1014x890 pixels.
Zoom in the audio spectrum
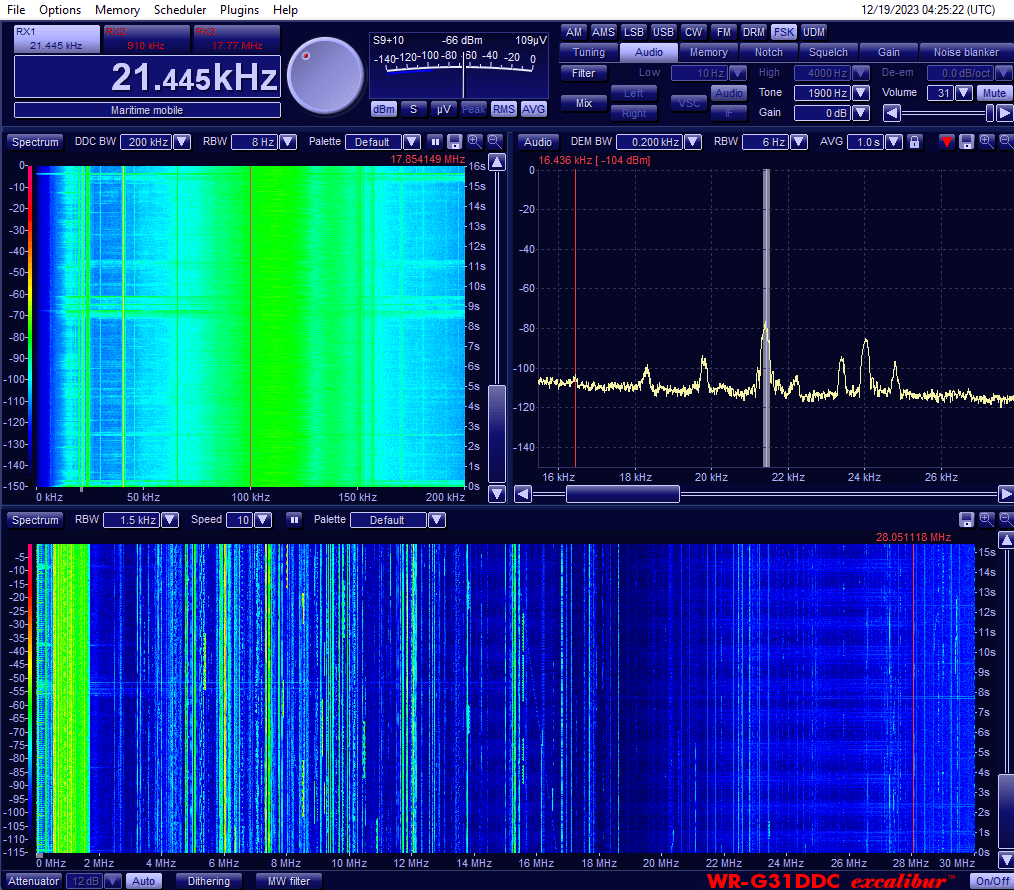coord(986,141)
